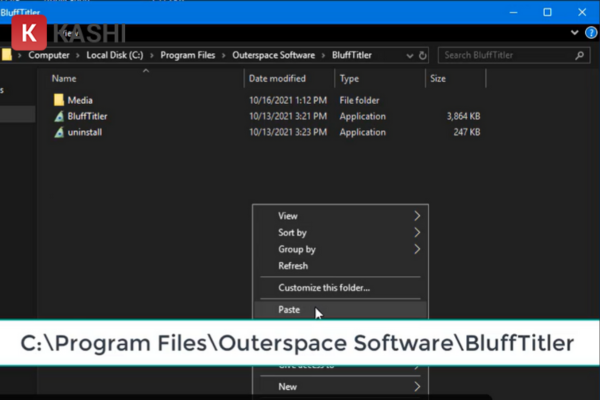600x400 pixels.
Task: Choose Group by in the context menu
Action: point(340,249)
